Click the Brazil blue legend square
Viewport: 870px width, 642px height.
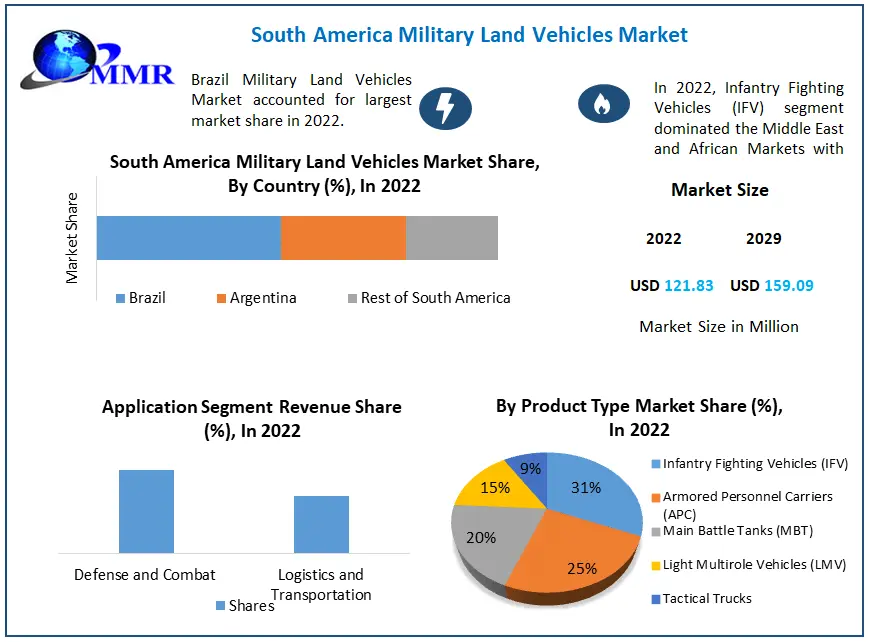pos(121,298)
